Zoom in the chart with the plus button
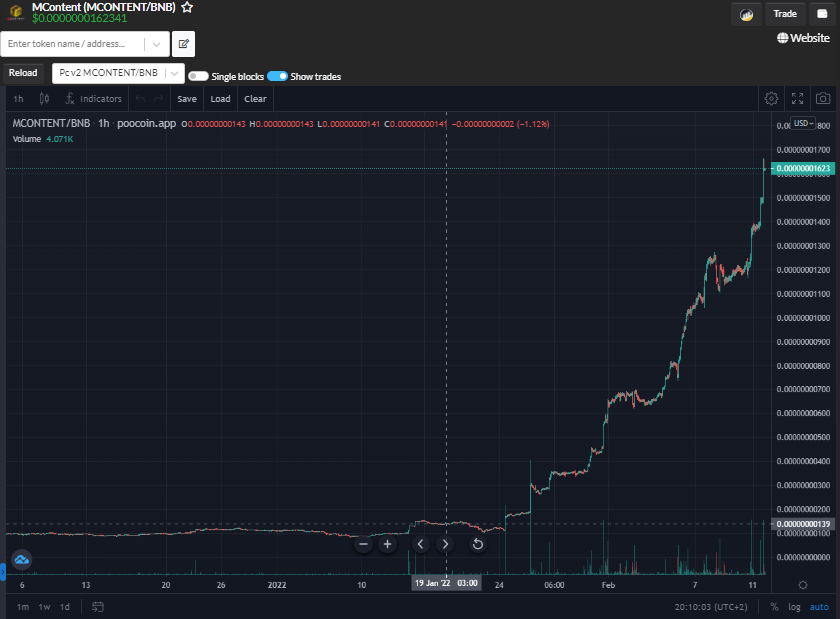The image size is (840, 619). point(387,545)
